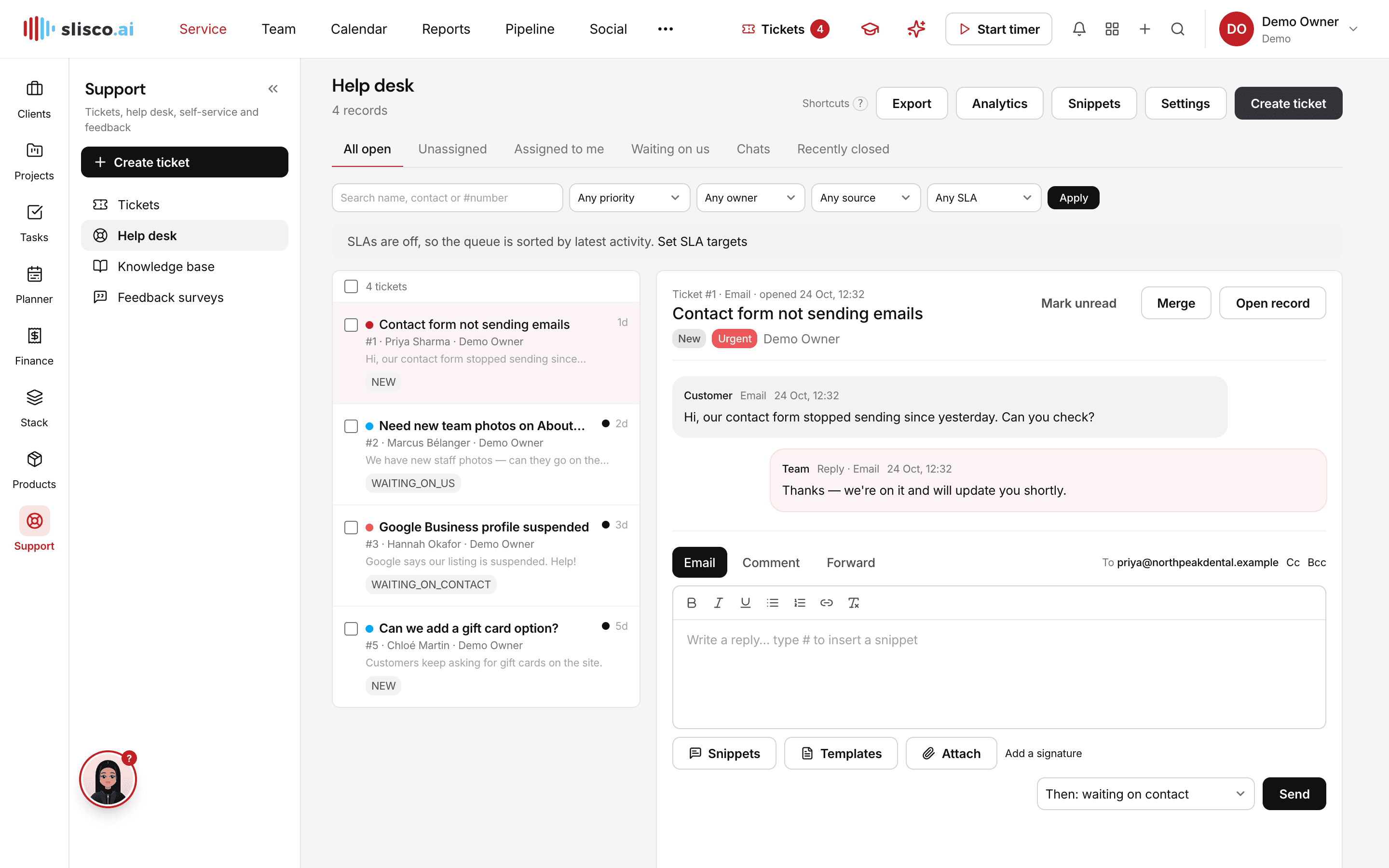
Task: Click the Merge button
Action: click(x=1175, y=303)
